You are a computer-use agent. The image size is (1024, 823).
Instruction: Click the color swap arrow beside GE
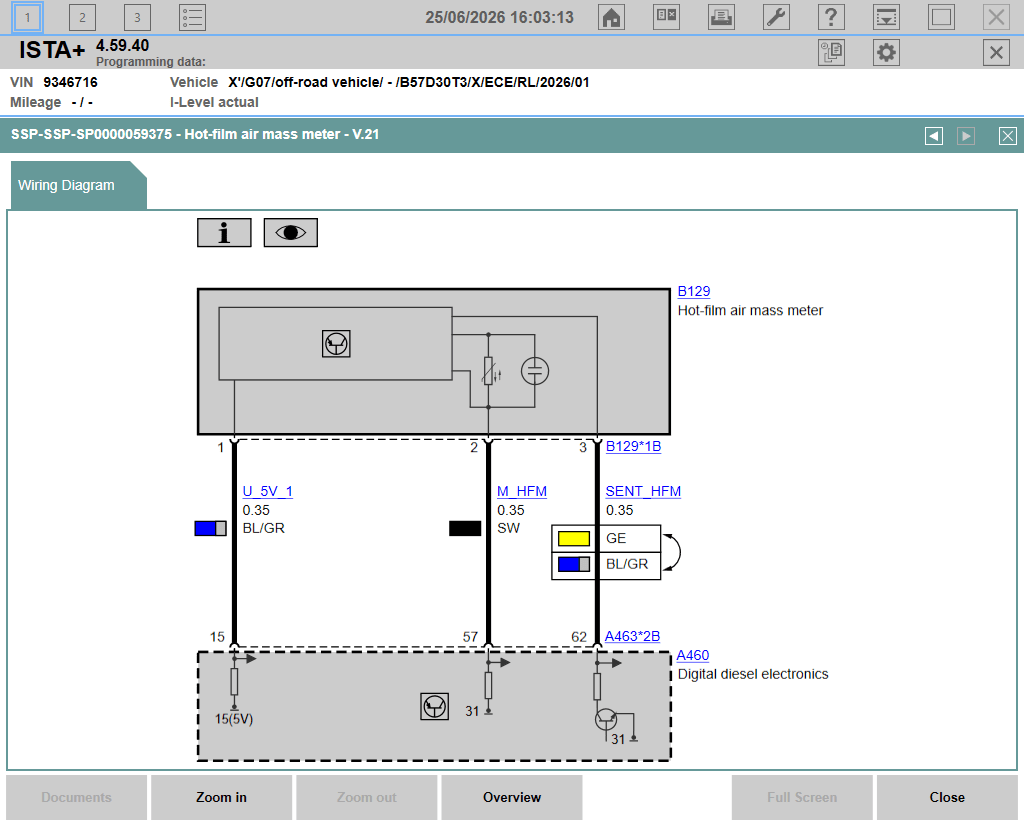point(673,553)
